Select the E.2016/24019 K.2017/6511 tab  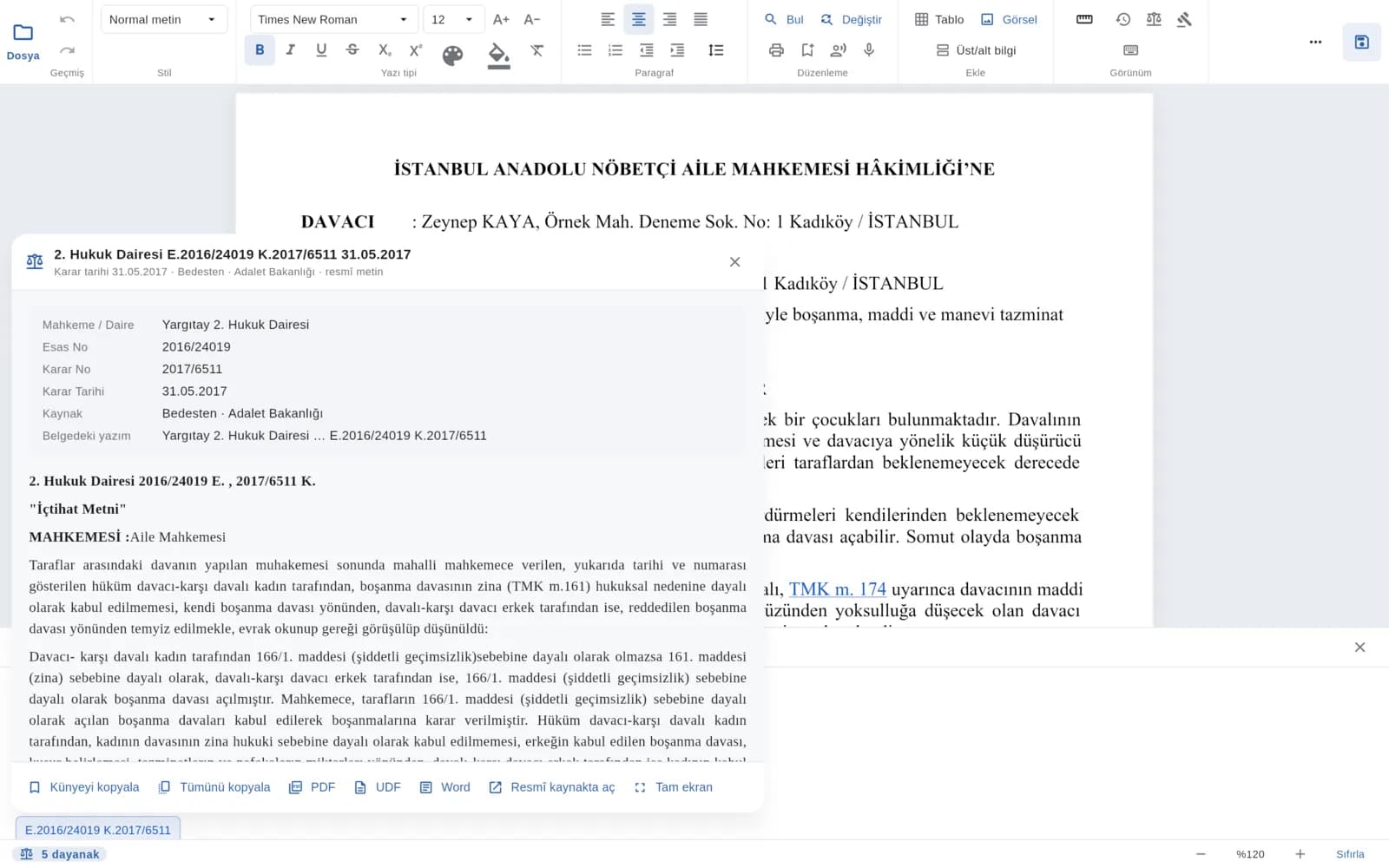[98, 830]
